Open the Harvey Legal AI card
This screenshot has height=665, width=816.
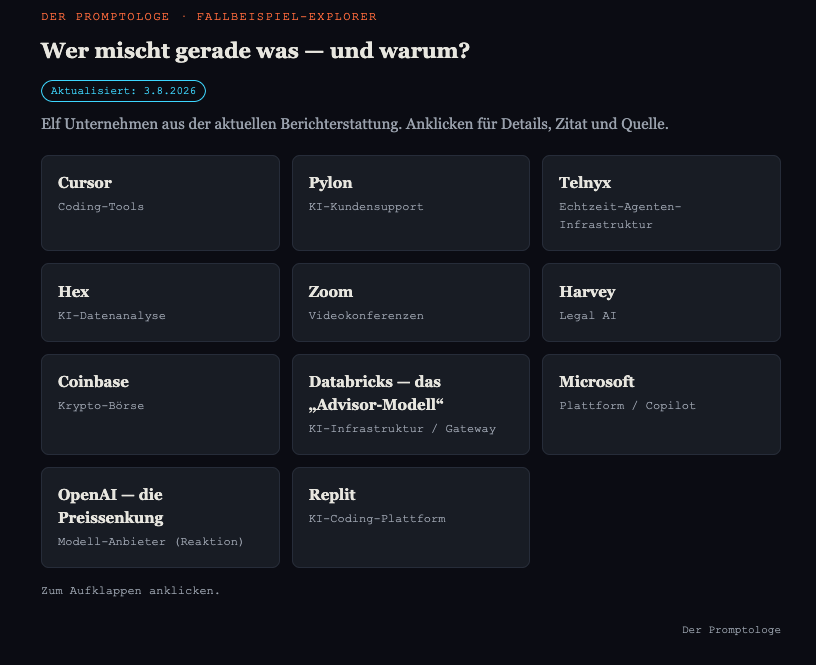pyautogui.click(x=661, y=302)
